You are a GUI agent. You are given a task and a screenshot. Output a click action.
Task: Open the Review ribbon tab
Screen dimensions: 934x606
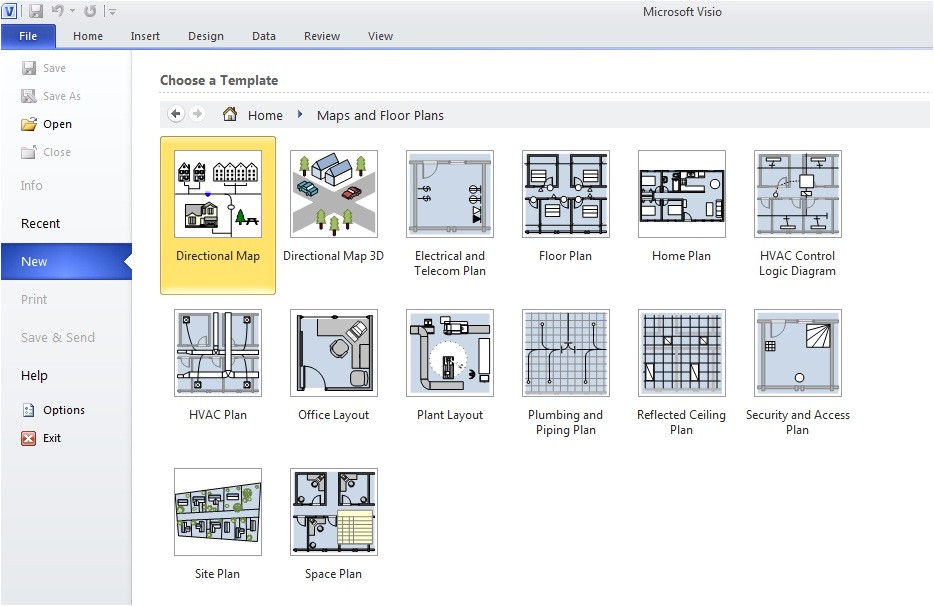click(x=321, y=35)
